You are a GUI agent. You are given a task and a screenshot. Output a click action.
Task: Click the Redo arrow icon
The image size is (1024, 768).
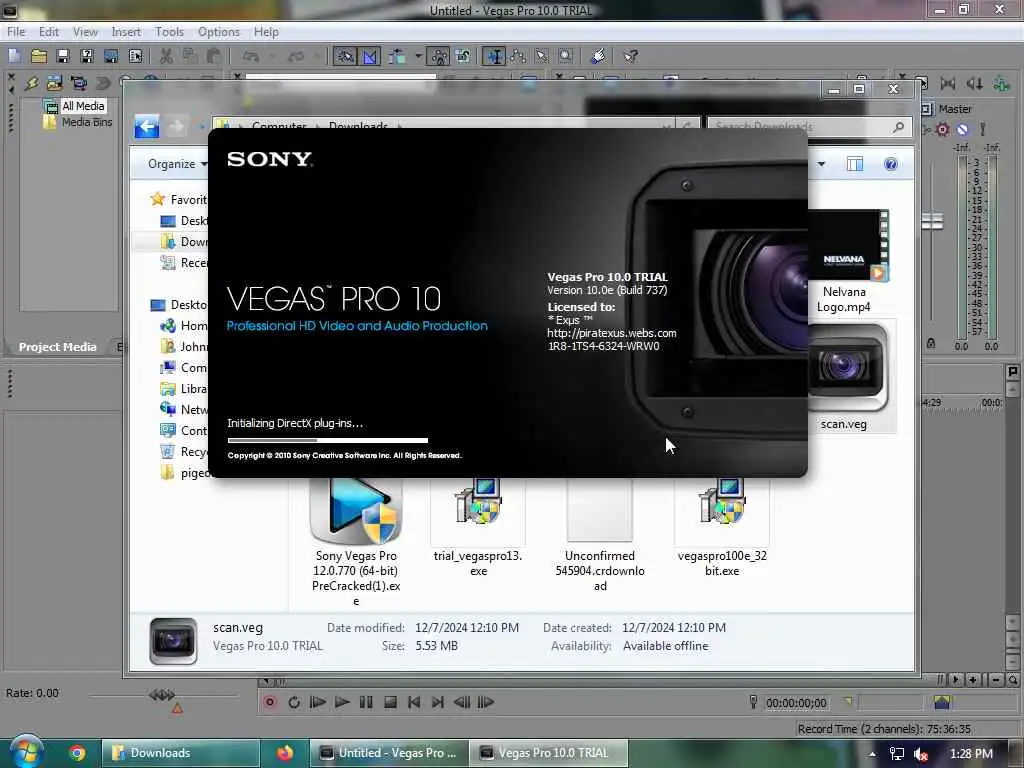coord(296,56)
